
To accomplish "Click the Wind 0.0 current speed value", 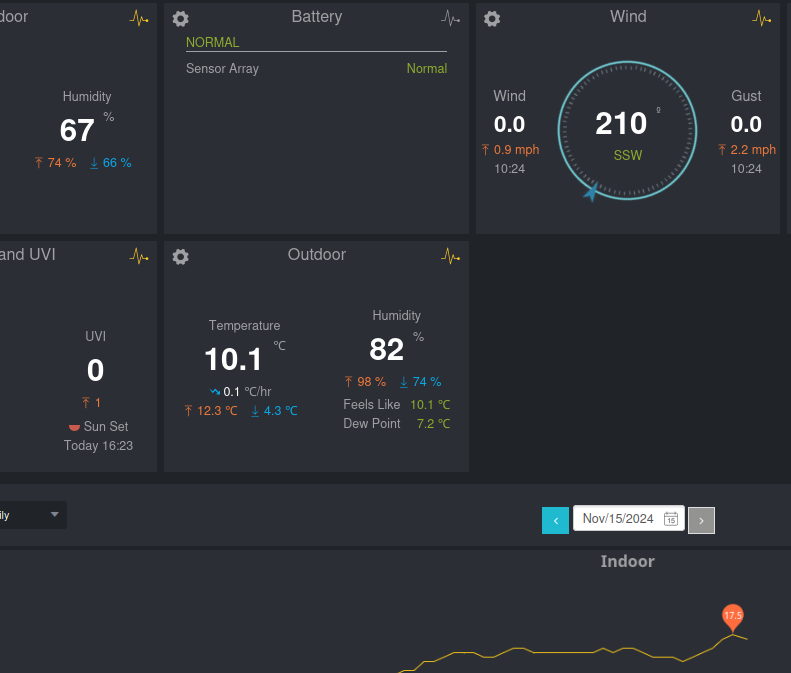I will click(510, 125).
